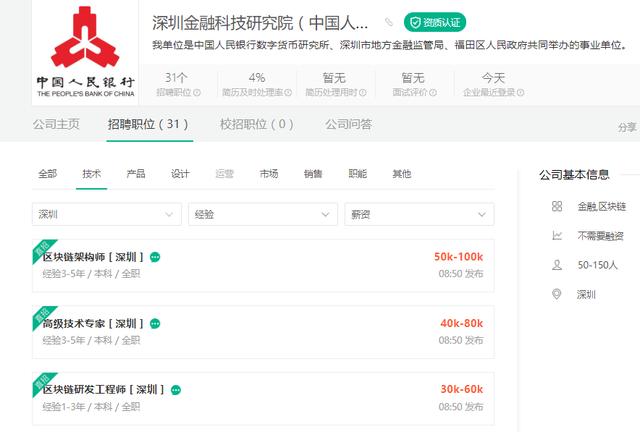Viewport: 640px width, 432px height.
Task: Select the 全部 job category filter
Action: (x=47, y=174)
